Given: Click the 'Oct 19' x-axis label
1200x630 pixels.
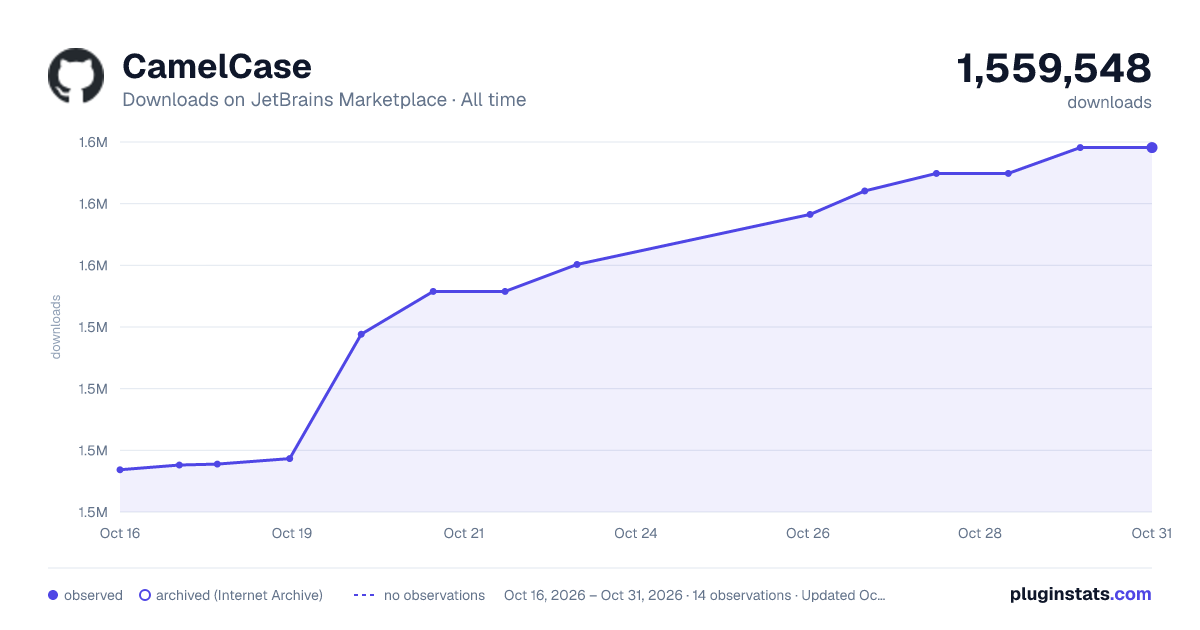Looking at the screenshot, I should point(292,533).
